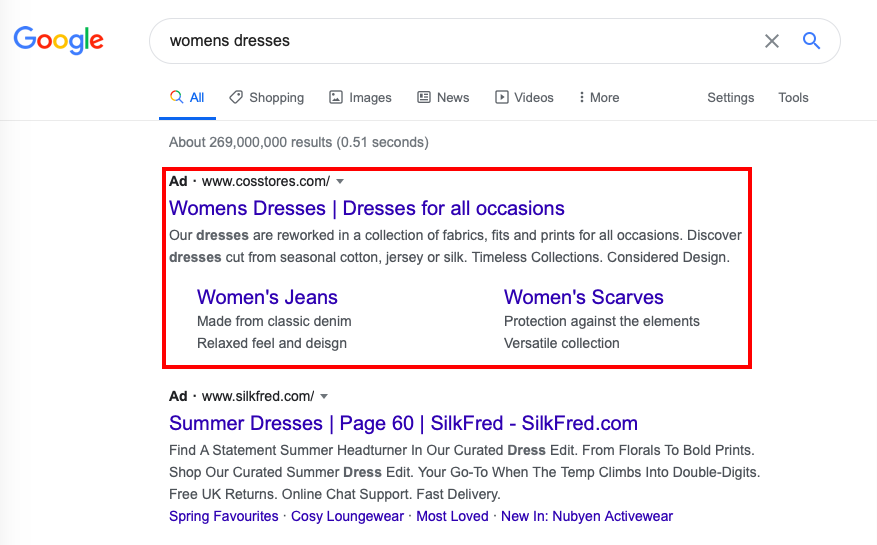The height and width of the screenshot is (545, 877).
Task: Open the Summer Dresses SilkFred ad link
Action: (403, 423)
